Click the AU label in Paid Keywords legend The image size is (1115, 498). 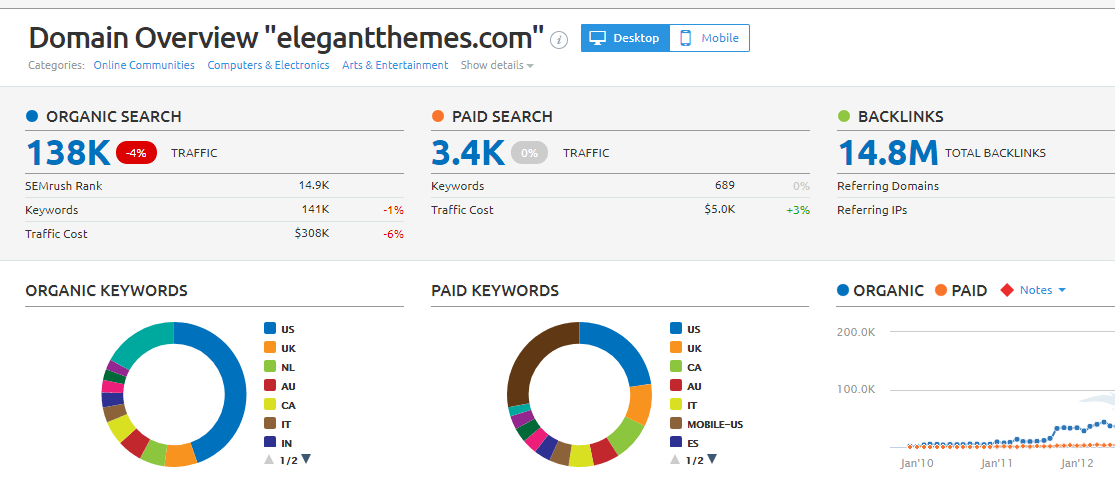(x=694, y=386)
